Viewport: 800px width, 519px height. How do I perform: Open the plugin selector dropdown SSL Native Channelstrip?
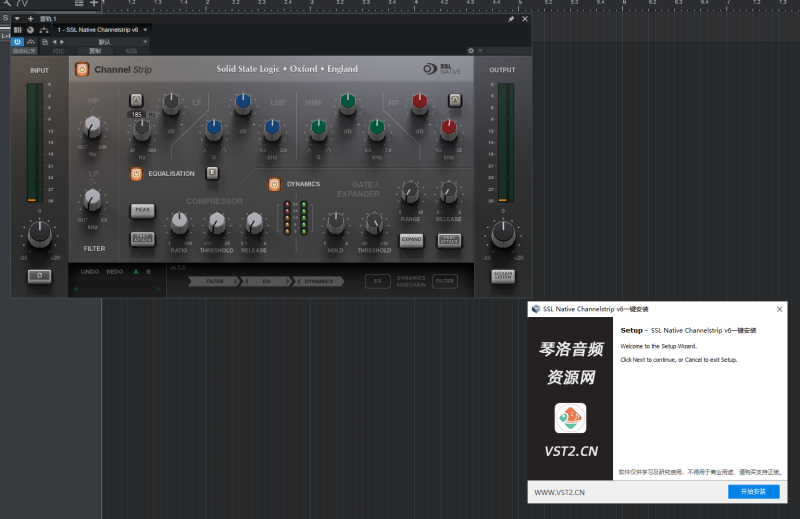point(102,30)
